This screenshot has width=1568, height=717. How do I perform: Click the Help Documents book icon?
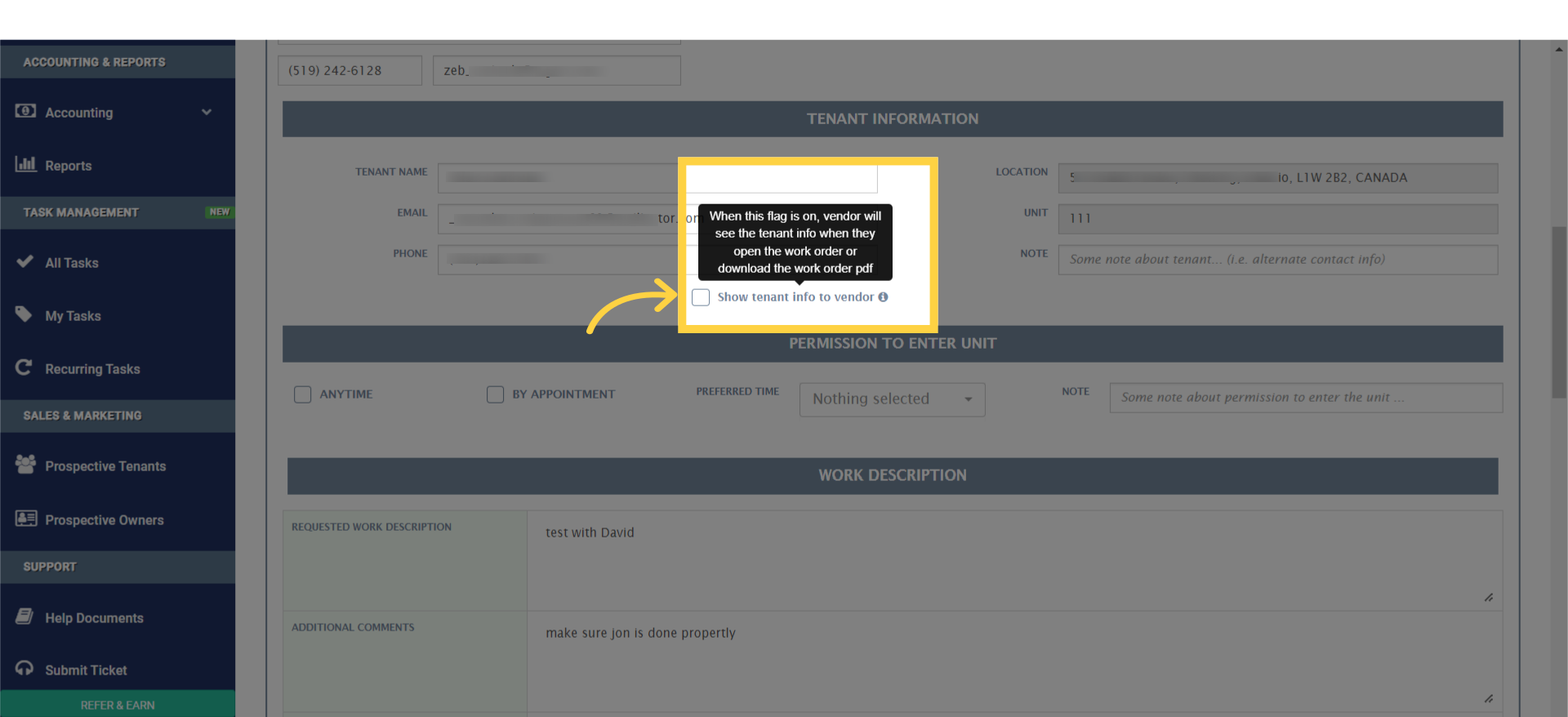24,617
